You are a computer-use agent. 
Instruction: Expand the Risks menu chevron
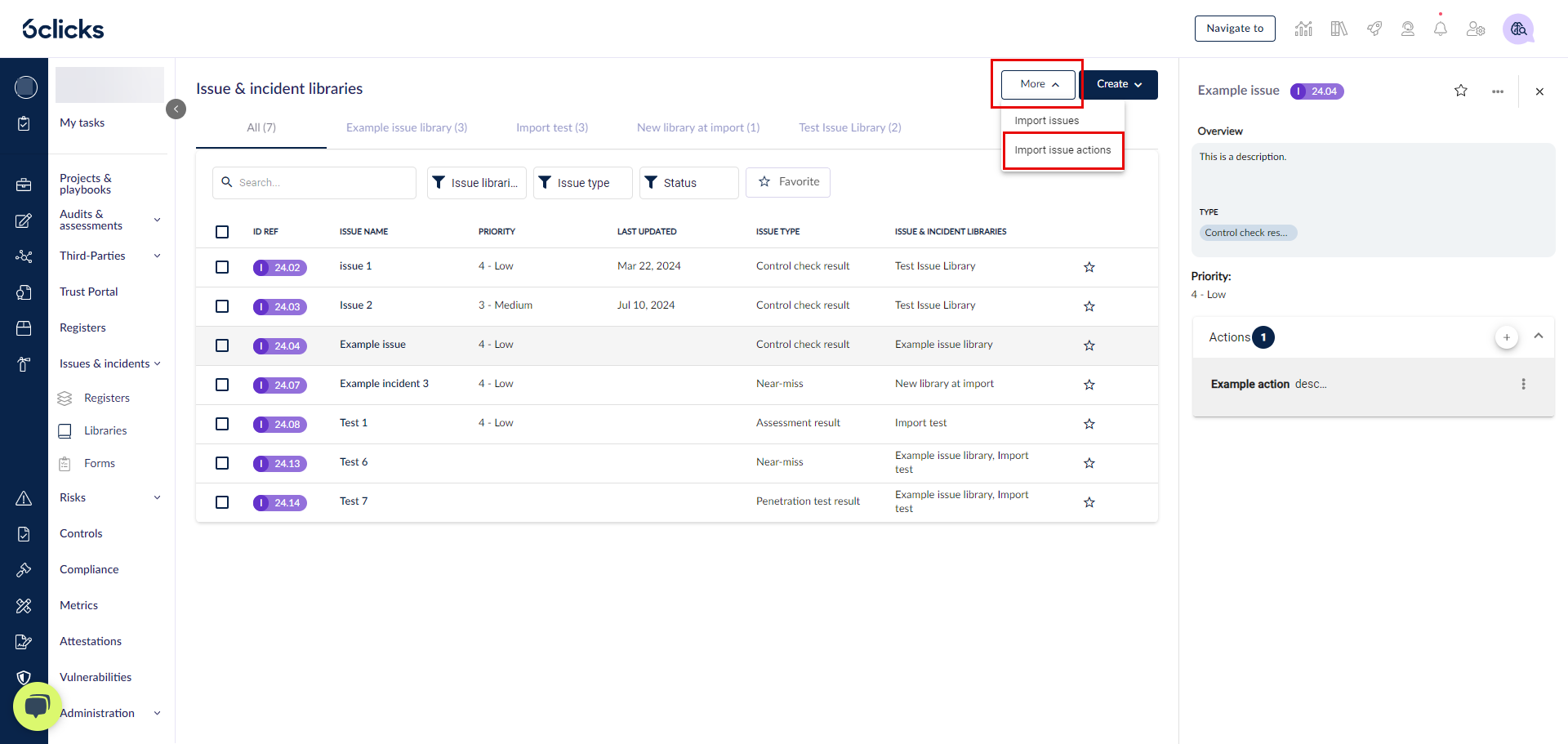158,497
